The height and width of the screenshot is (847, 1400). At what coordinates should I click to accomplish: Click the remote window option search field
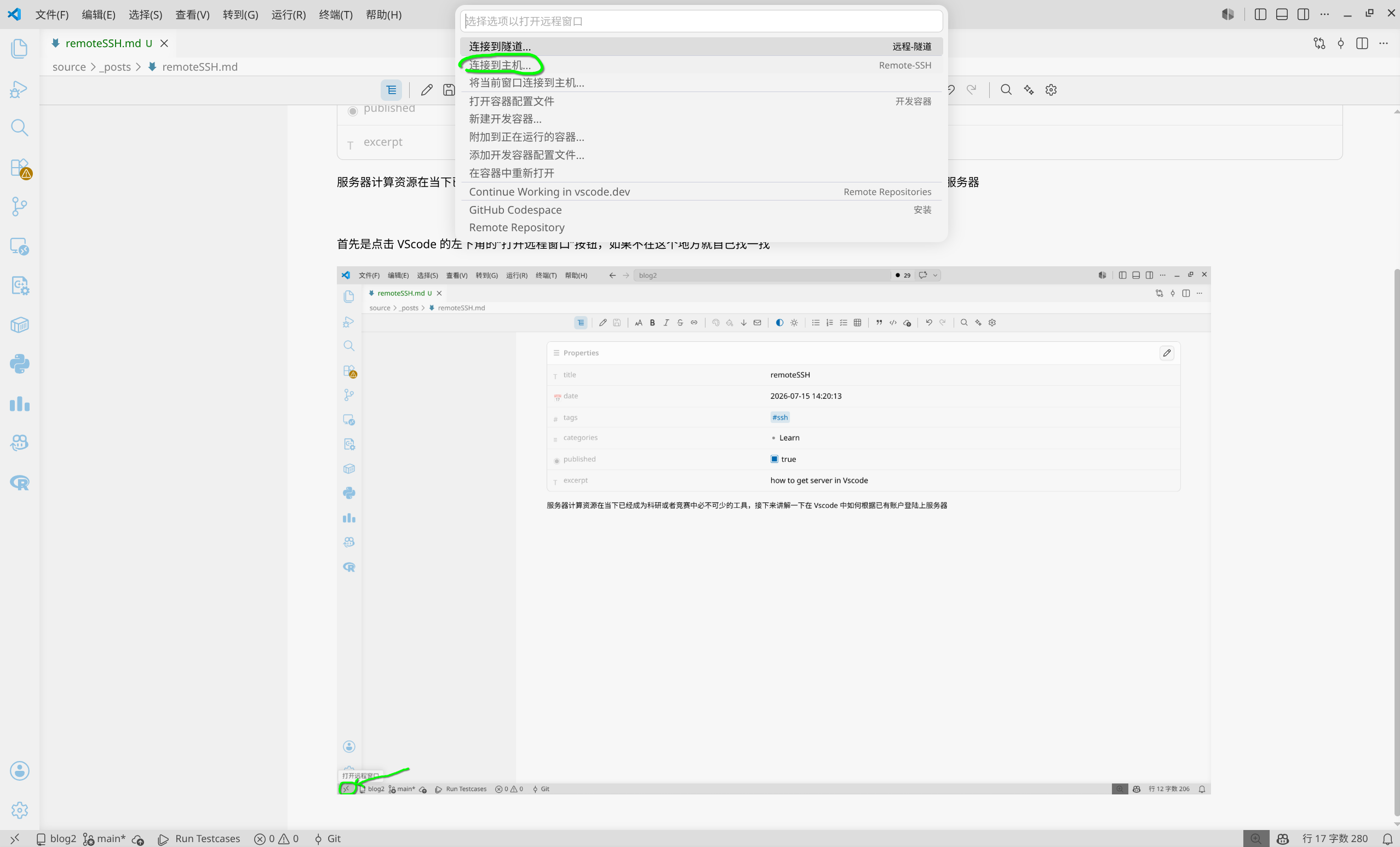click(701, 21)
